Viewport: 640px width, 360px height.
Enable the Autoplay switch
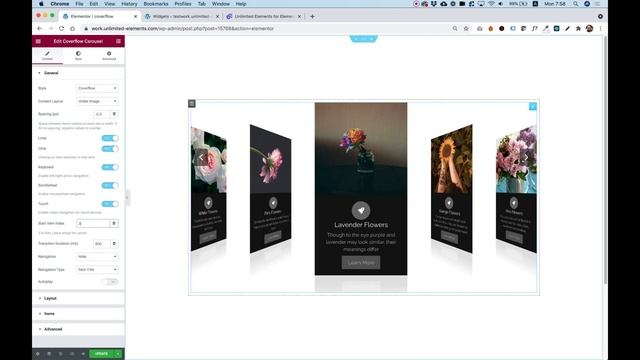tap(110, 282)
